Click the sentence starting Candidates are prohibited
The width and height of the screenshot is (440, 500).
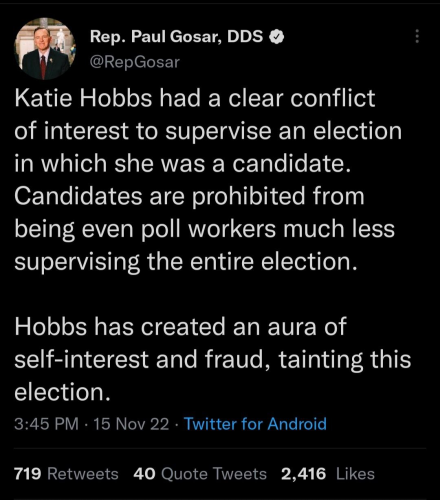205,228
